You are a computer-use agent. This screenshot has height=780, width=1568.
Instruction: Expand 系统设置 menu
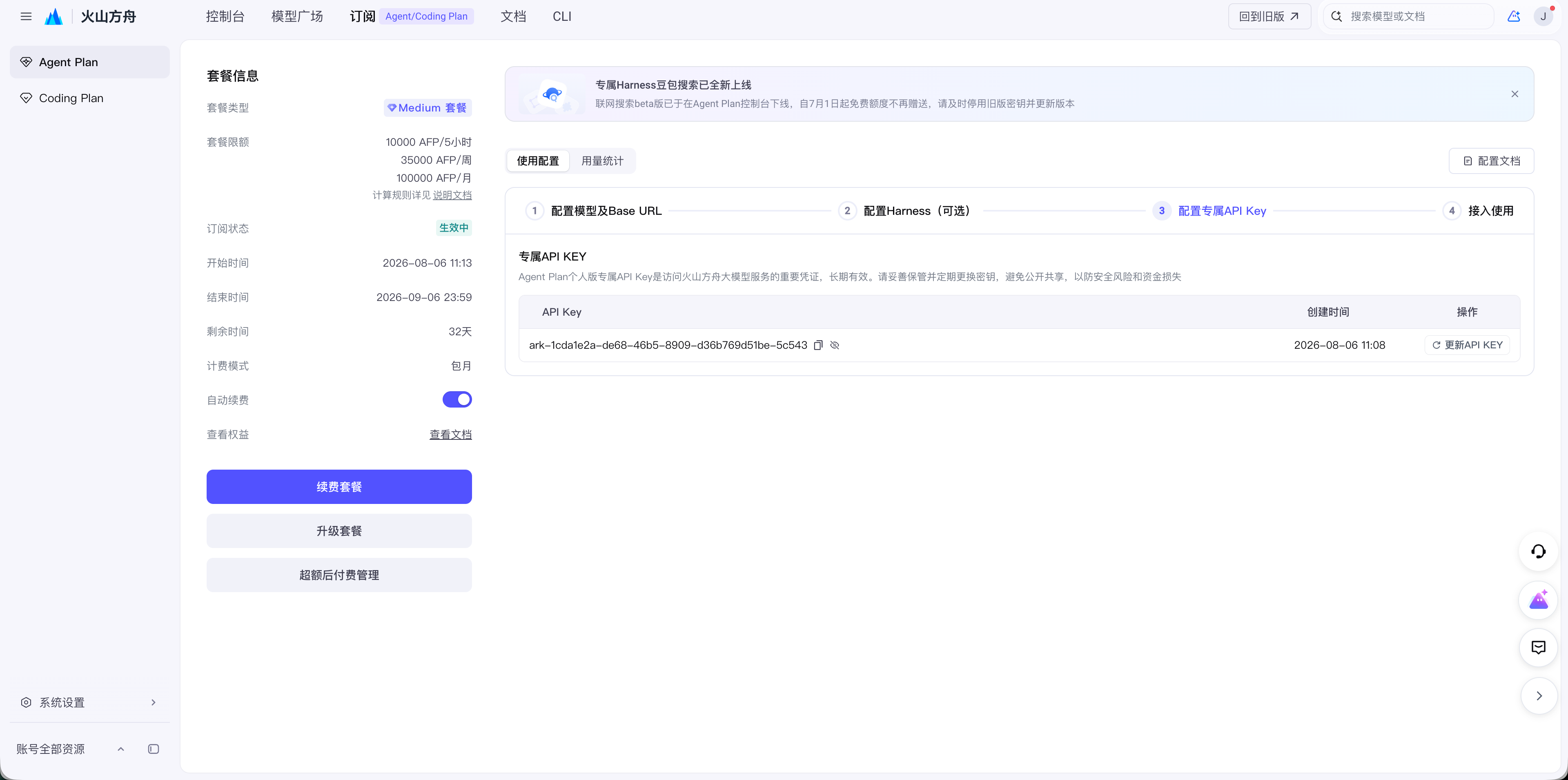[89, 702]
